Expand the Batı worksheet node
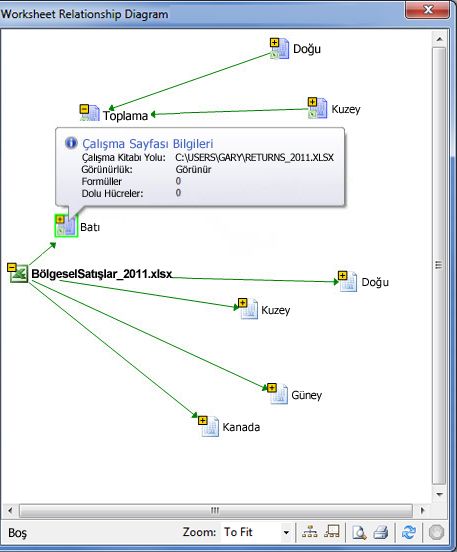 pos(60,220)
